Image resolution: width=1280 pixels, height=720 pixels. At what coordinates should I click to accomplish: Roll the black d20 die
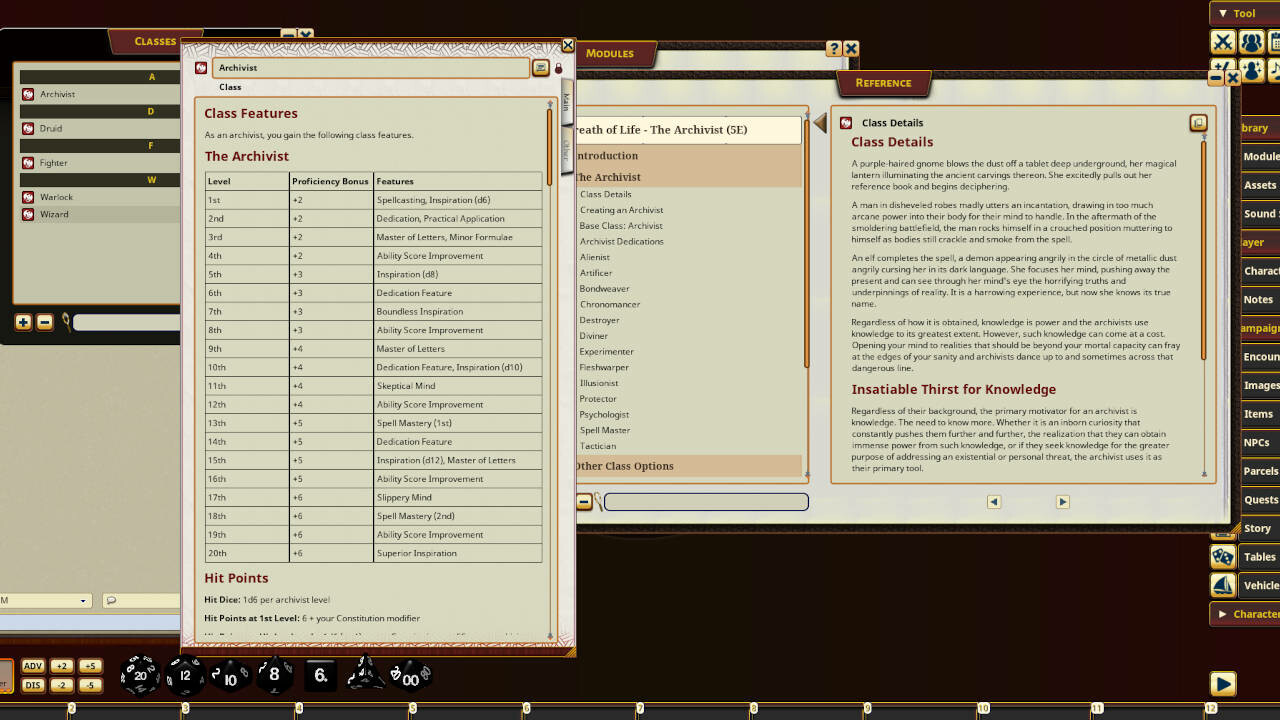(x=140, y=675)
